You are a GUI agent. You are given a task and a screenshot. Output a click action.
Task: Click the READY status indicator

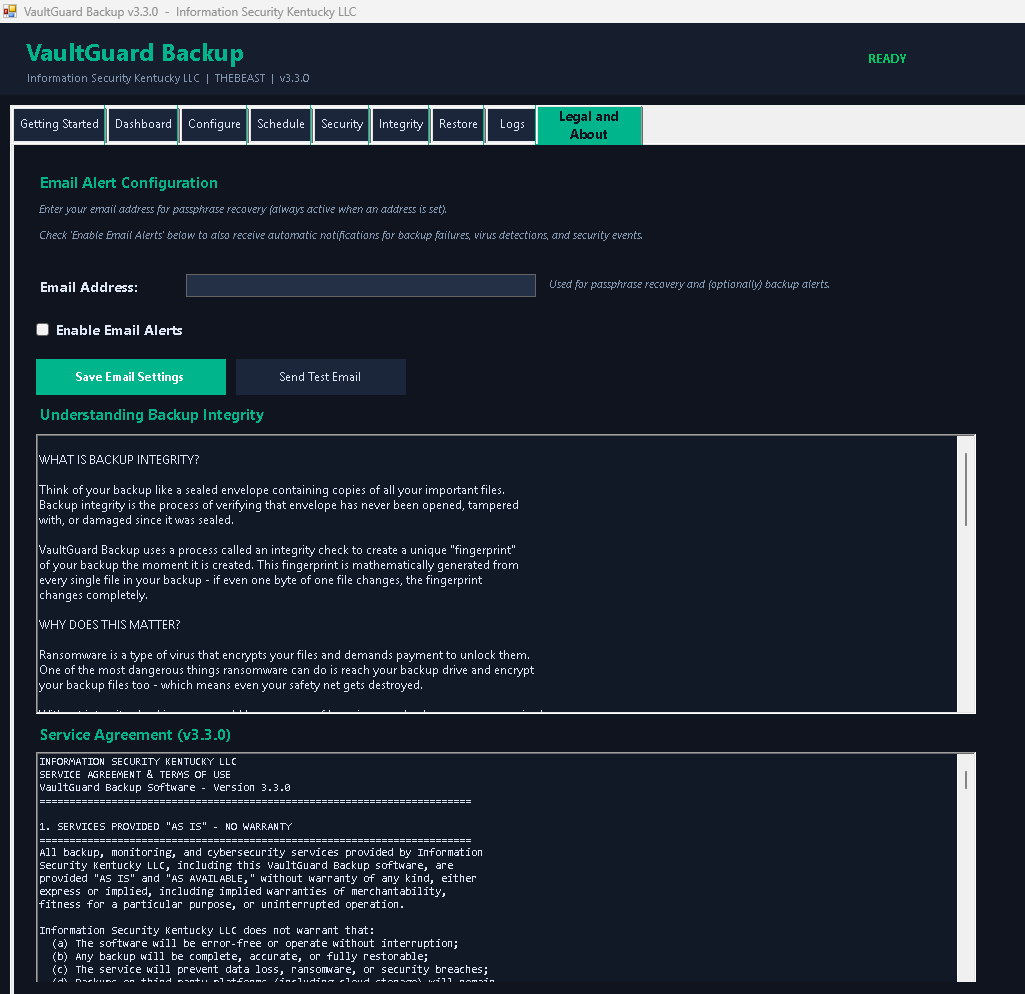point(887,59)
